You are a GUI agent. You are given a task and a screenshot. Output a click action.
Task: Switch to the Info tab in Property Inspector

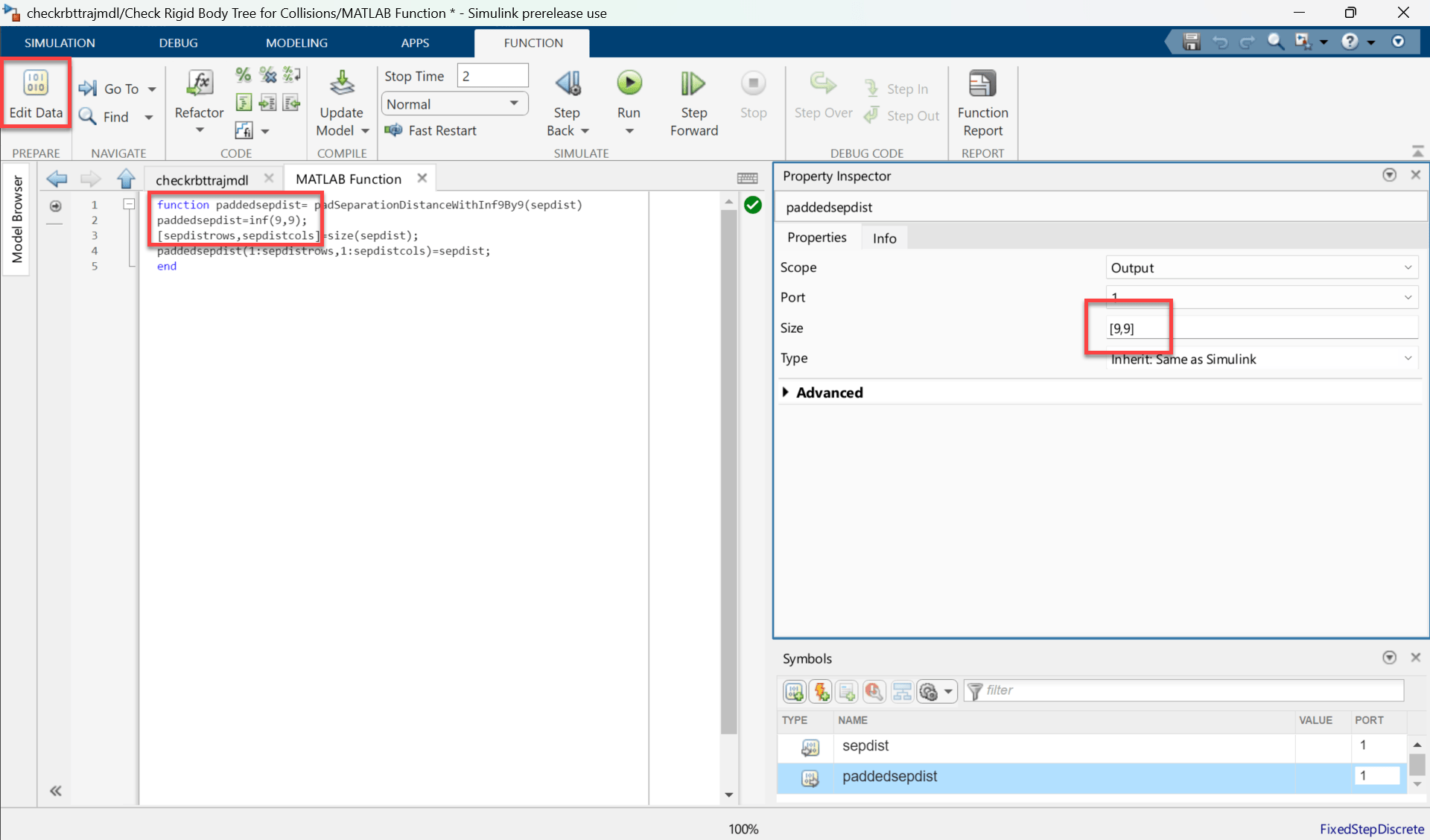point(883,238)
